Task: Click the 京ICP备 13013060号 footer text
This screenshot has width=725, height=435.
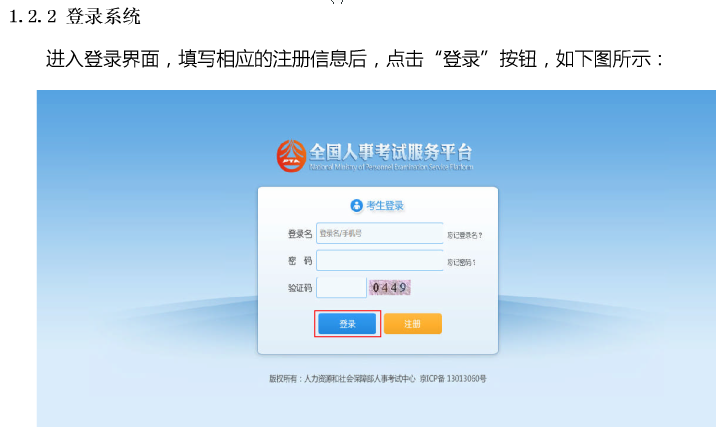Action: (x=453, y=379)
